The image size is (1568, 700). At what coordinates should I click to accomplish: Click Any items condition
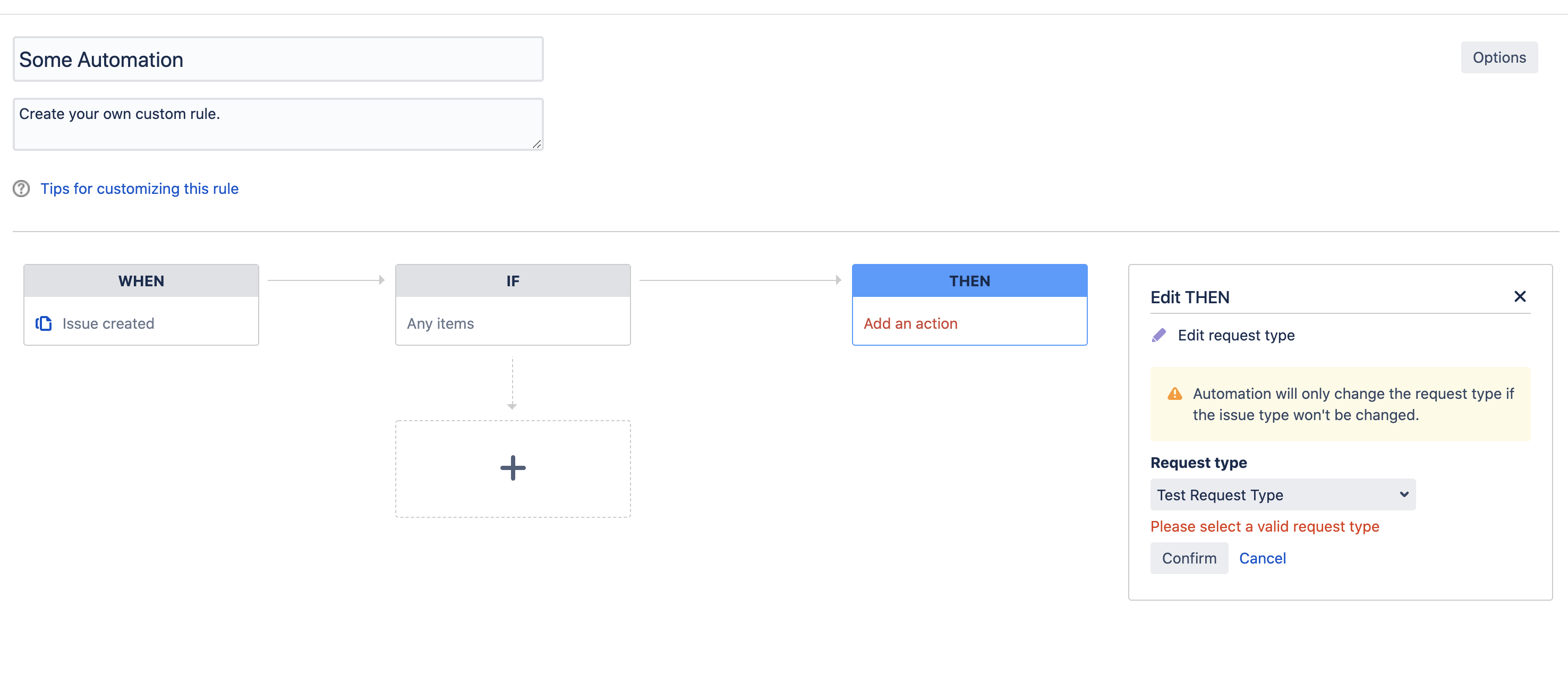pyautogui.click(x=440, y=323)
